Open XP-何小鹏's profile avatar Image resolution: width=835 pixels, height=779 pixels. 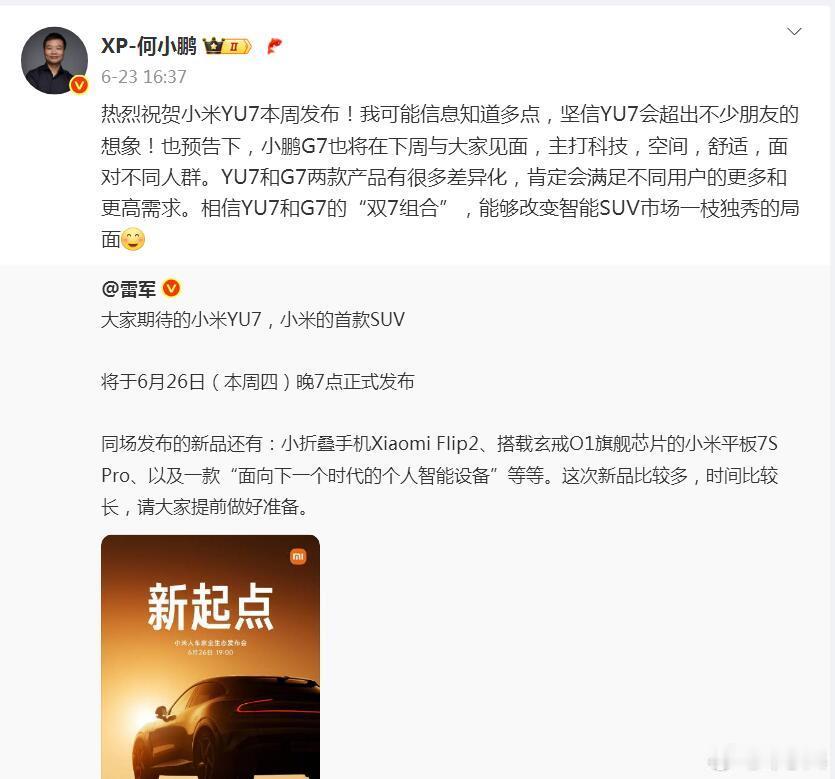point(54,60)
